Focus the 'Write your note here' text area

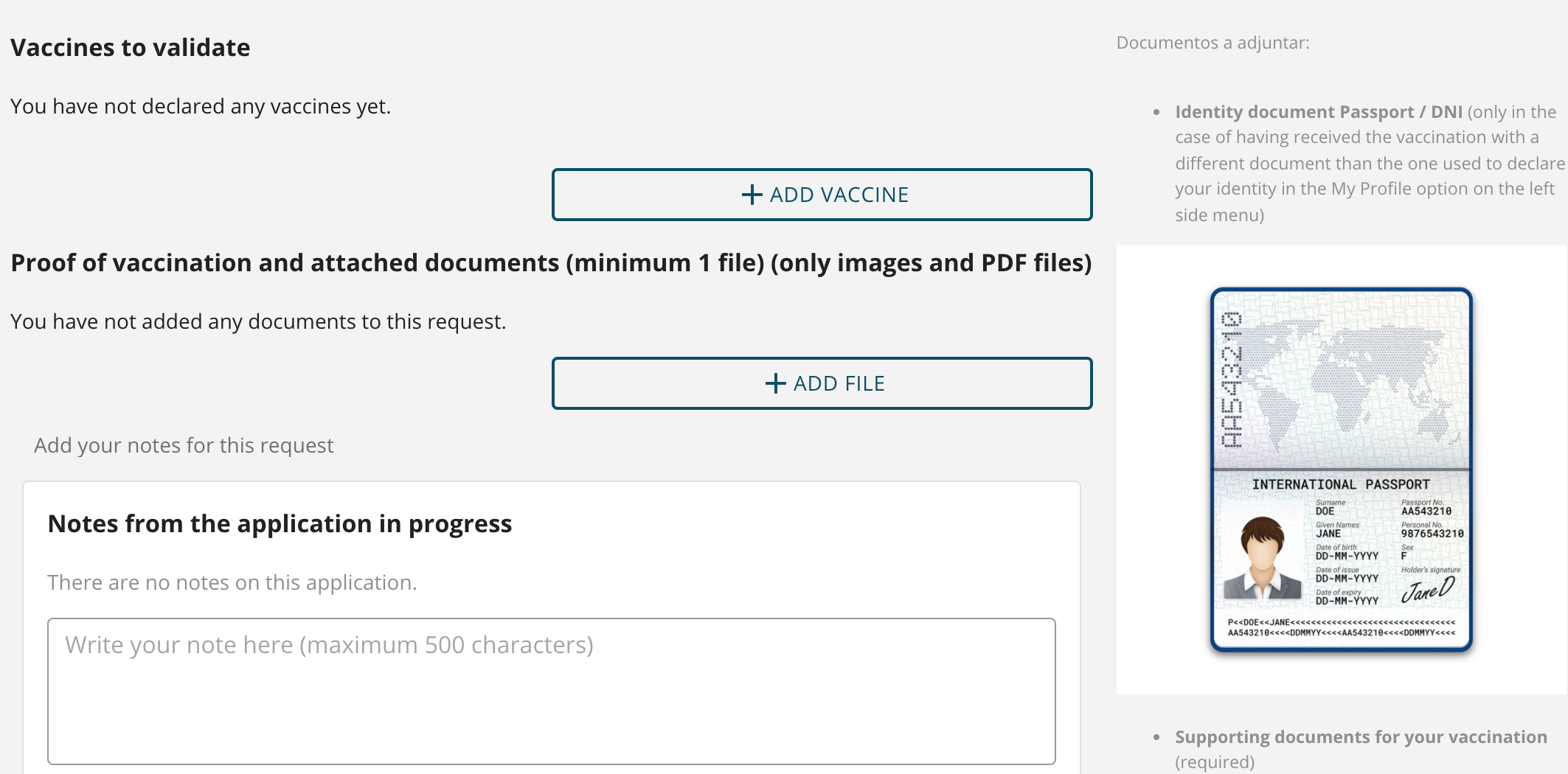pyautogui.click(x=551, y=691)
